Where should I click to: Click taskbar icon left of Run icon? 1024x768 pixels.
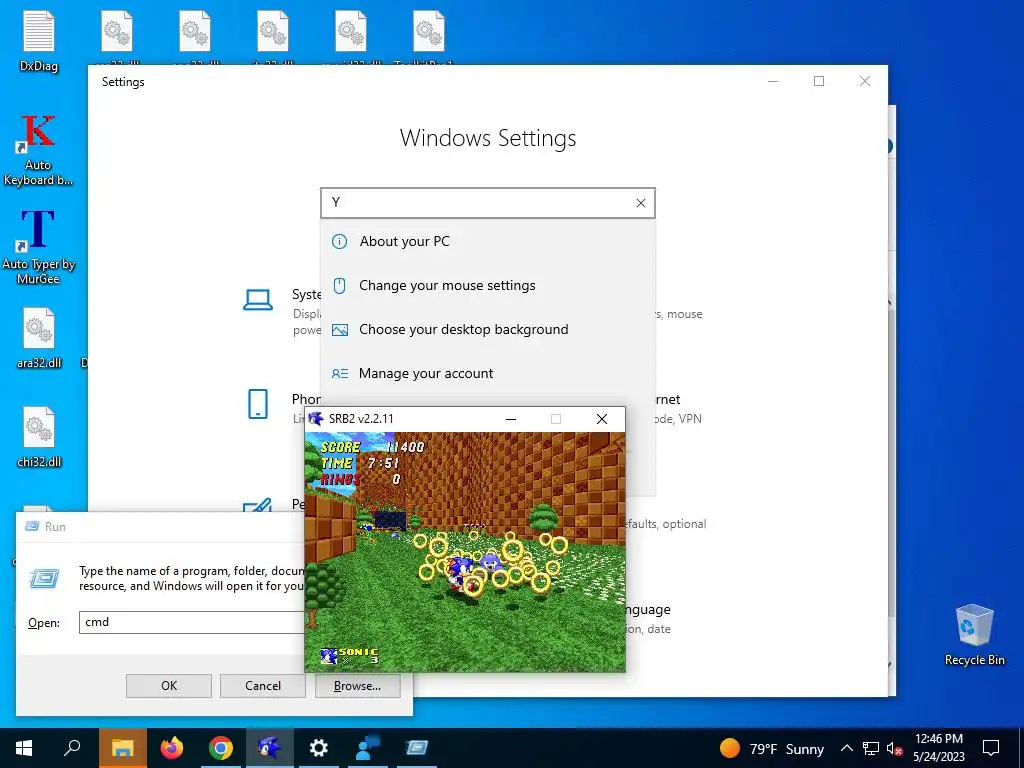coord(368,748)
